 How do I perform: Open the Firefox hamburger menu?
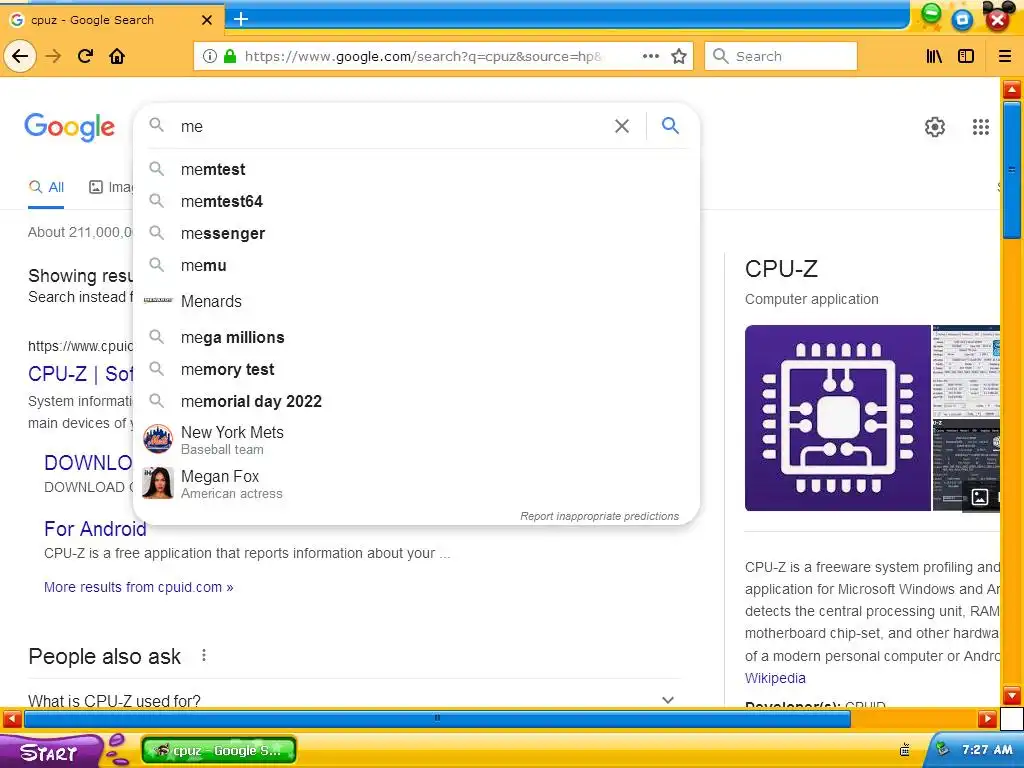pos(1005,56)
